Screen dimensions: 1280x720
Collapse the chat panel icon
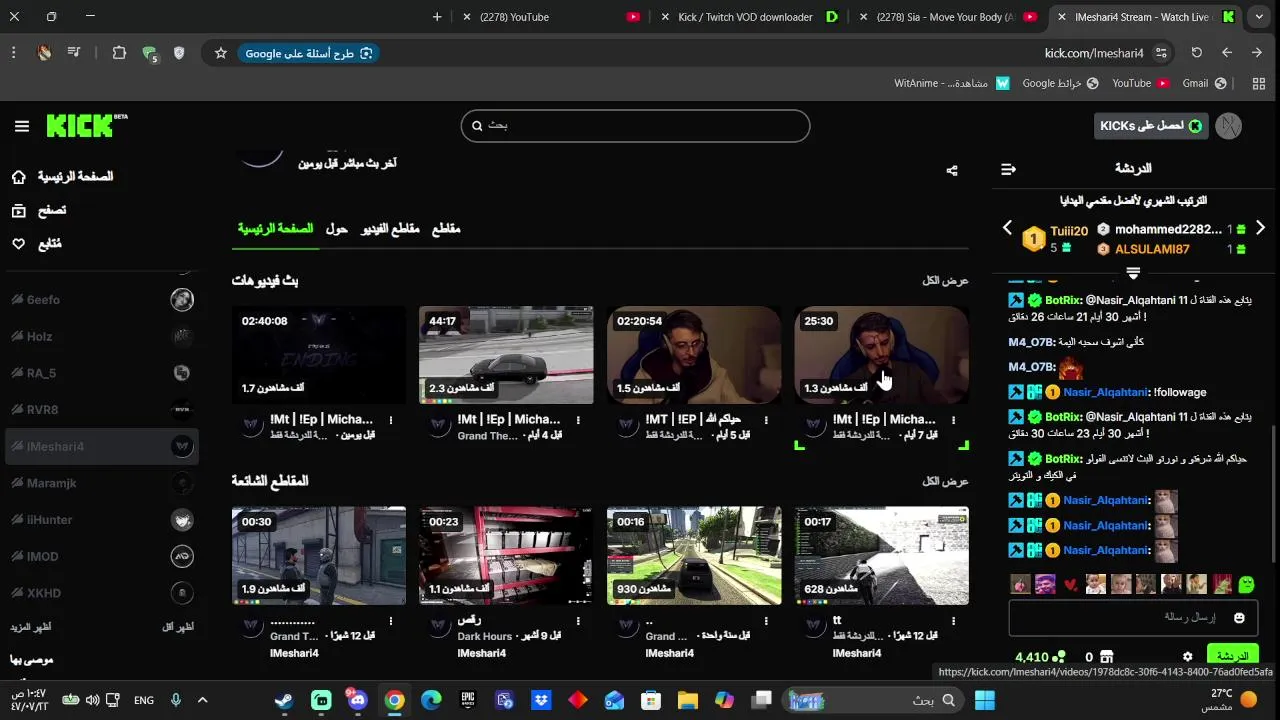1008,169
